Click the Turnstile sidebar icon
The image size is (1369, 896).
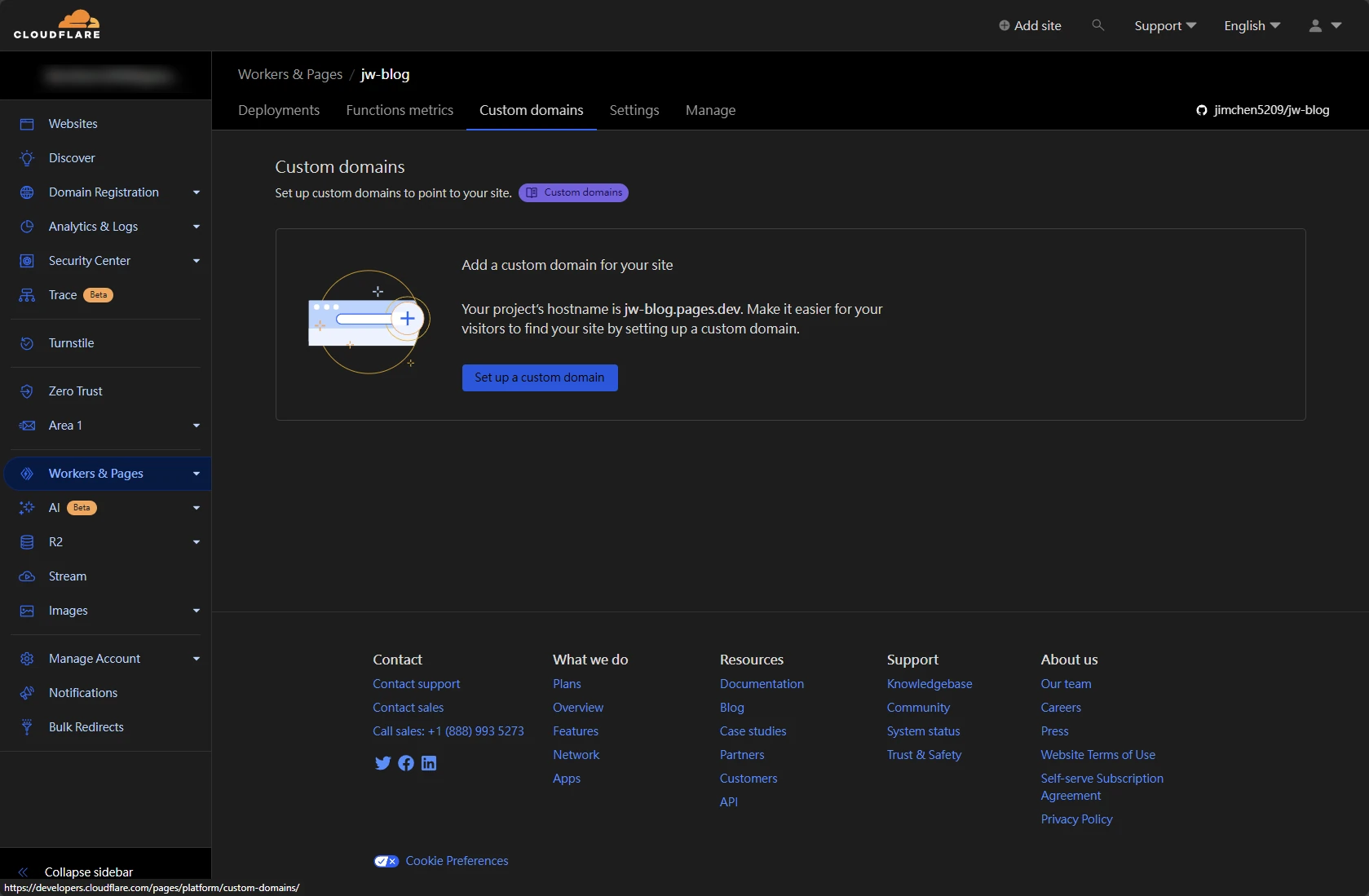27,343
